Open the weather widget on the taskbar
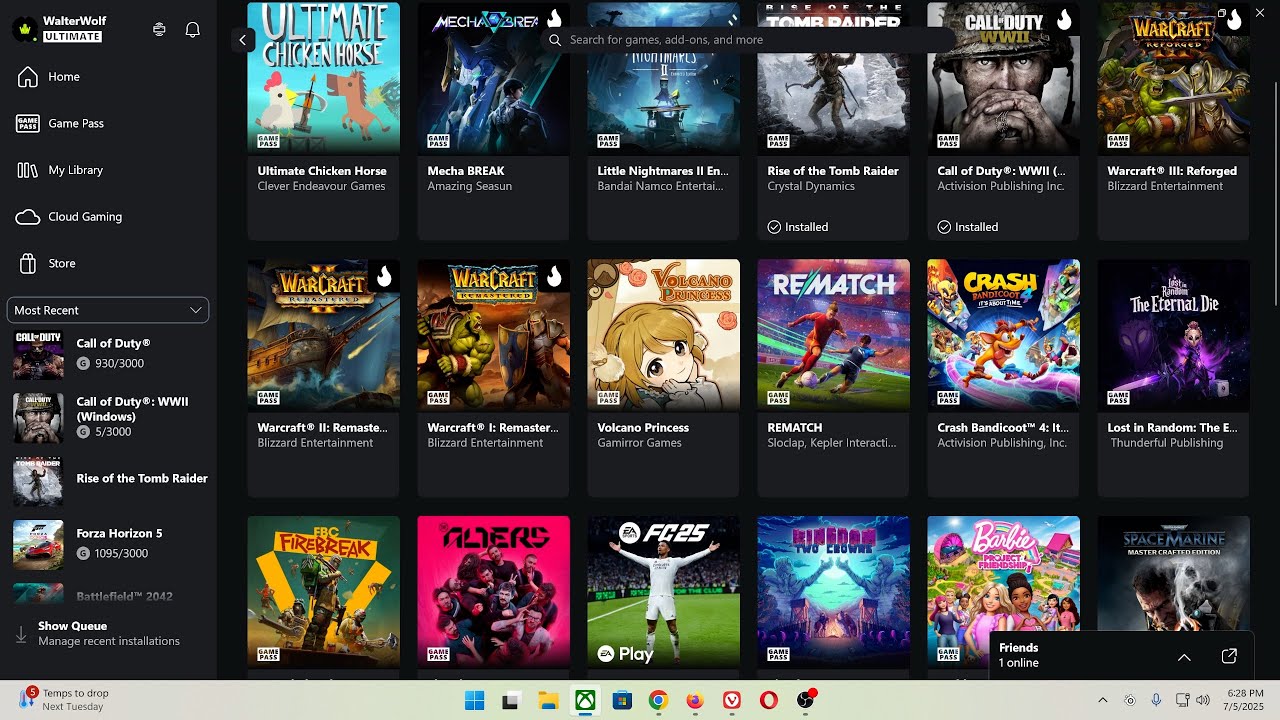This screenshot has width=1280, height=720. point(65,699)
